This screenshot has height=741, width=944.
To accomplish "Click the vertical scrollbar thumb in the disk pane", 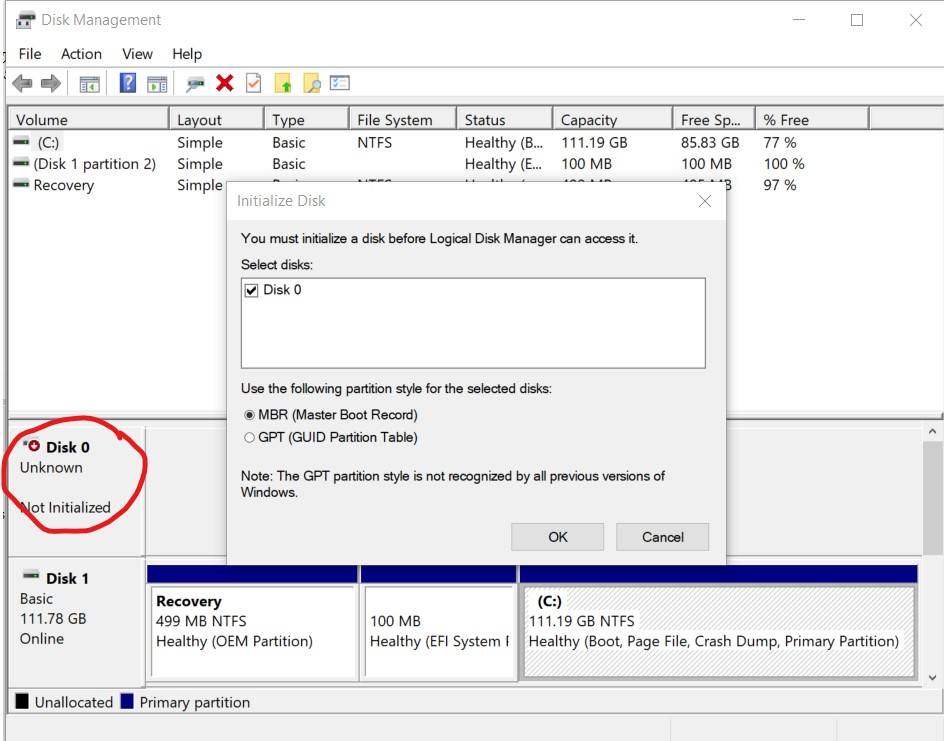I will coord(932,498).
